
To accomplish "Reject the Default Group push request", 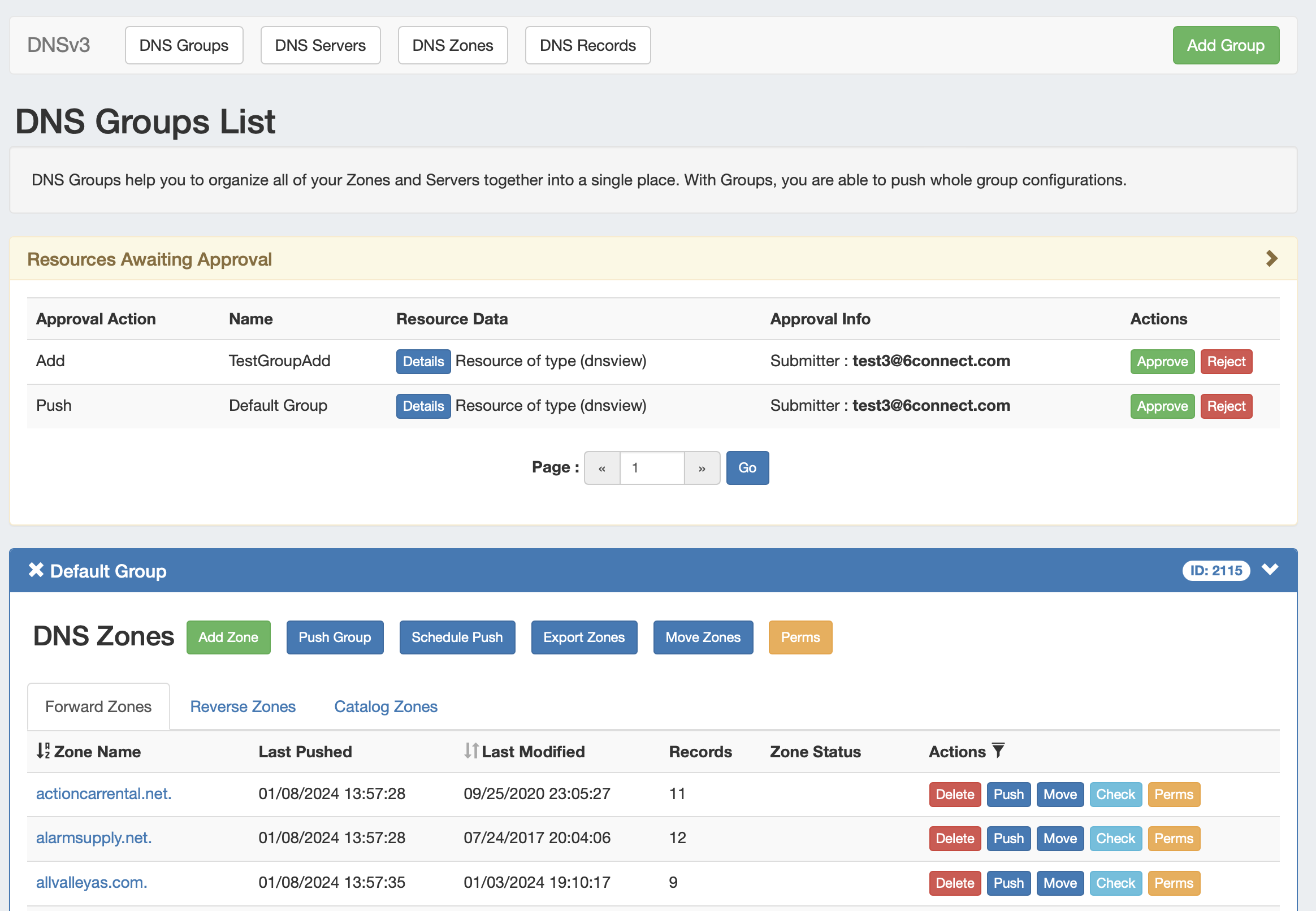I will [x=1226, y=406].
